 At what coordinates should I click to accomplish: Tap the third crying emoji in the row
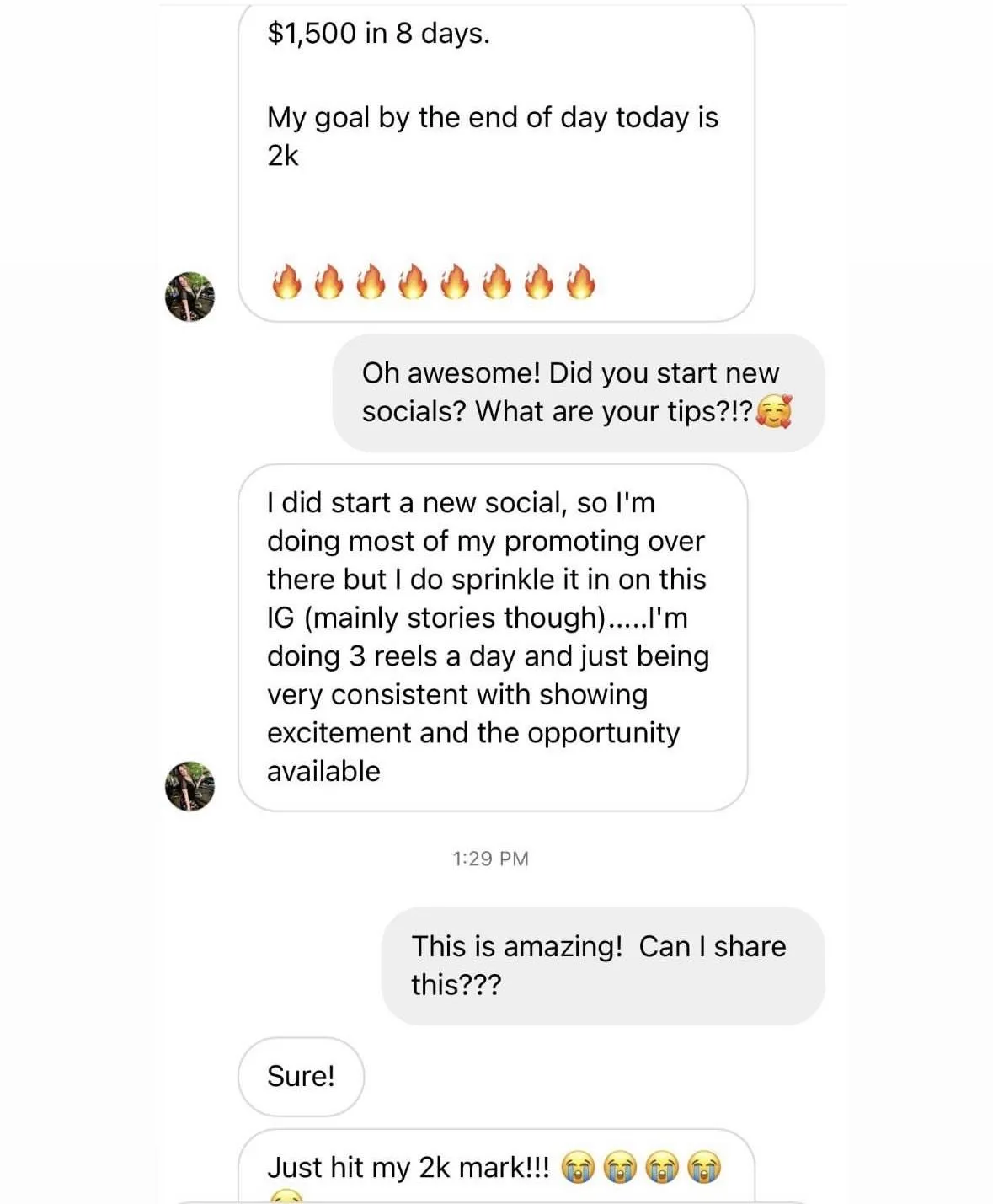tap(662, 1168)
